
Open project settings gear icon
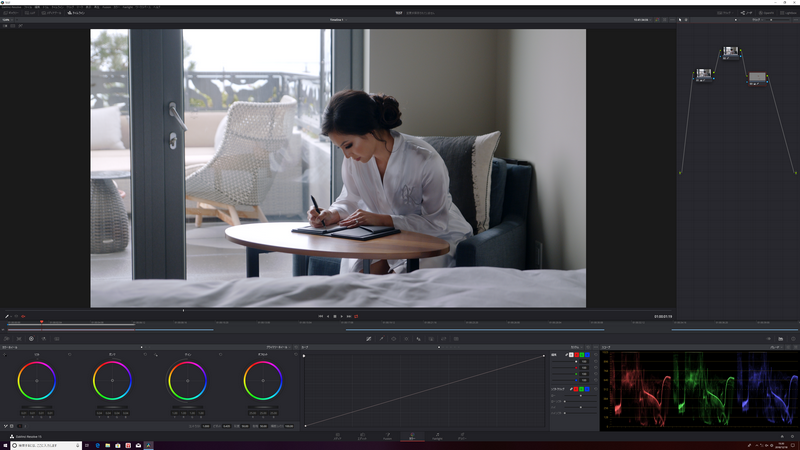pyautogui.click(x=793, y=437)
